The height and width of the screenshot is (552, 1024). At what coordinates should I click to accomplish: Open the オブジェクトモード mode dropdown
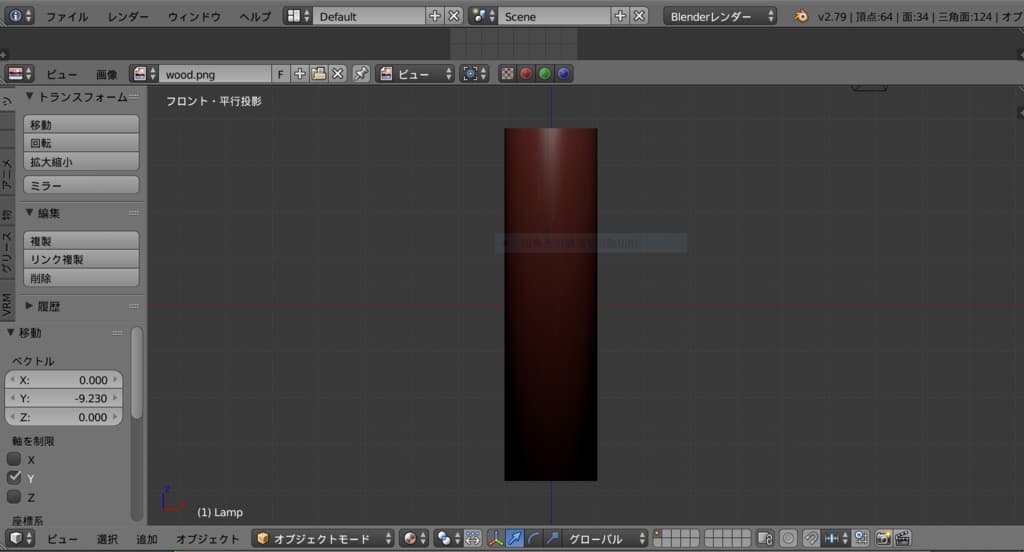(x=323, y=538)
